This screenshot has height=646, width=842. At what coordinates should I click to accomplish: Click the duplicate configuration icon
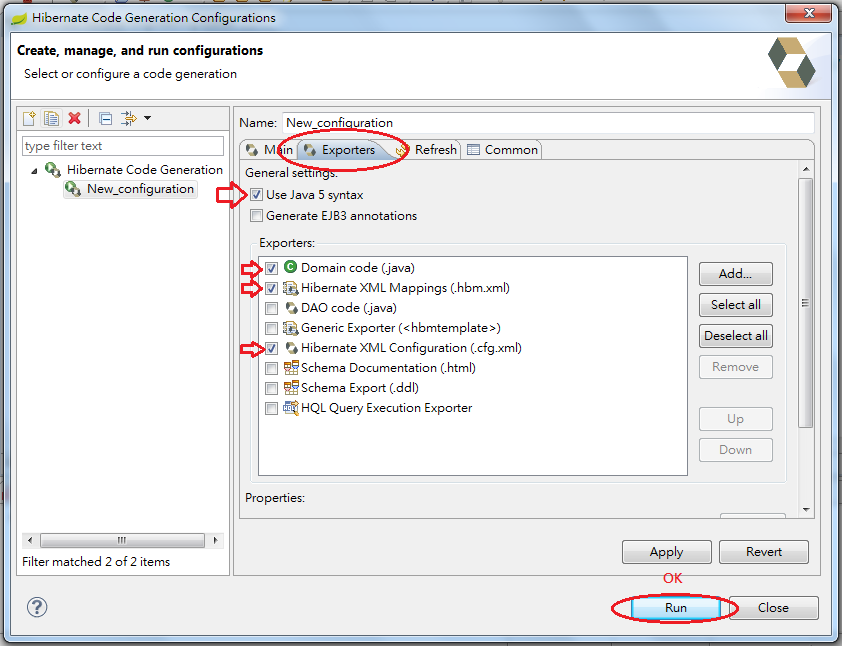coord(52,118)
